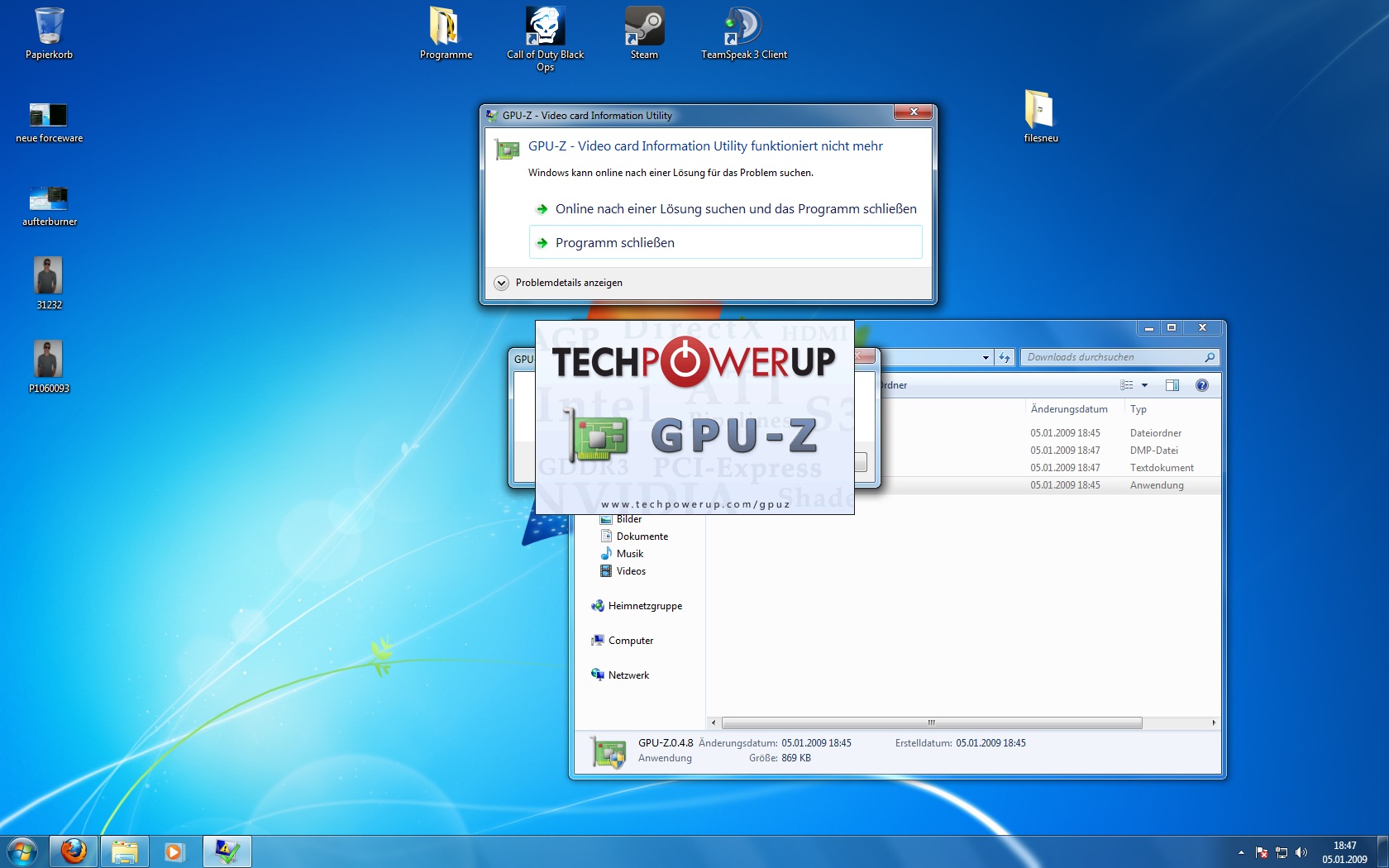This screenshot has width=1389, height=868.
Task: Launch Firefox from the taskbar
Action: (74, 851)
